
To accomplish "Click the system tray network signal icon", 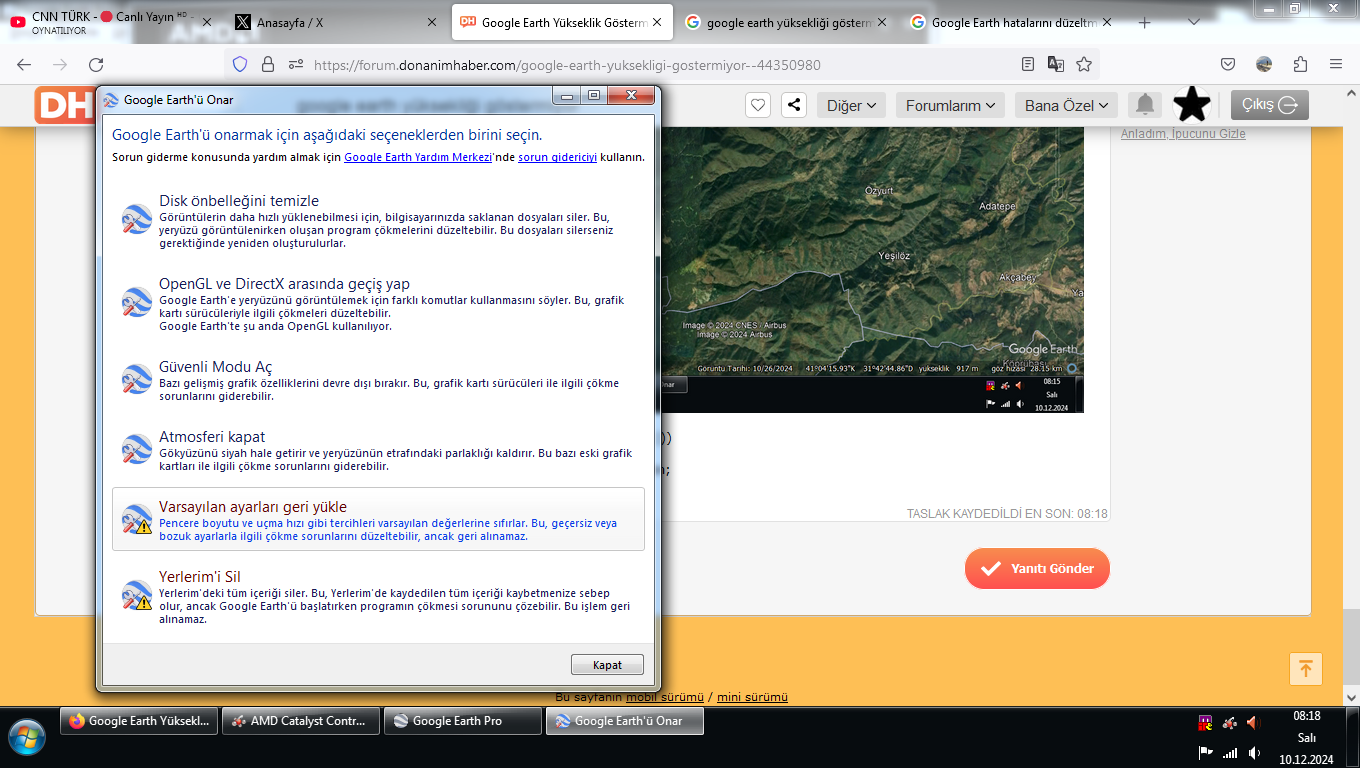I will (1230, 752).
